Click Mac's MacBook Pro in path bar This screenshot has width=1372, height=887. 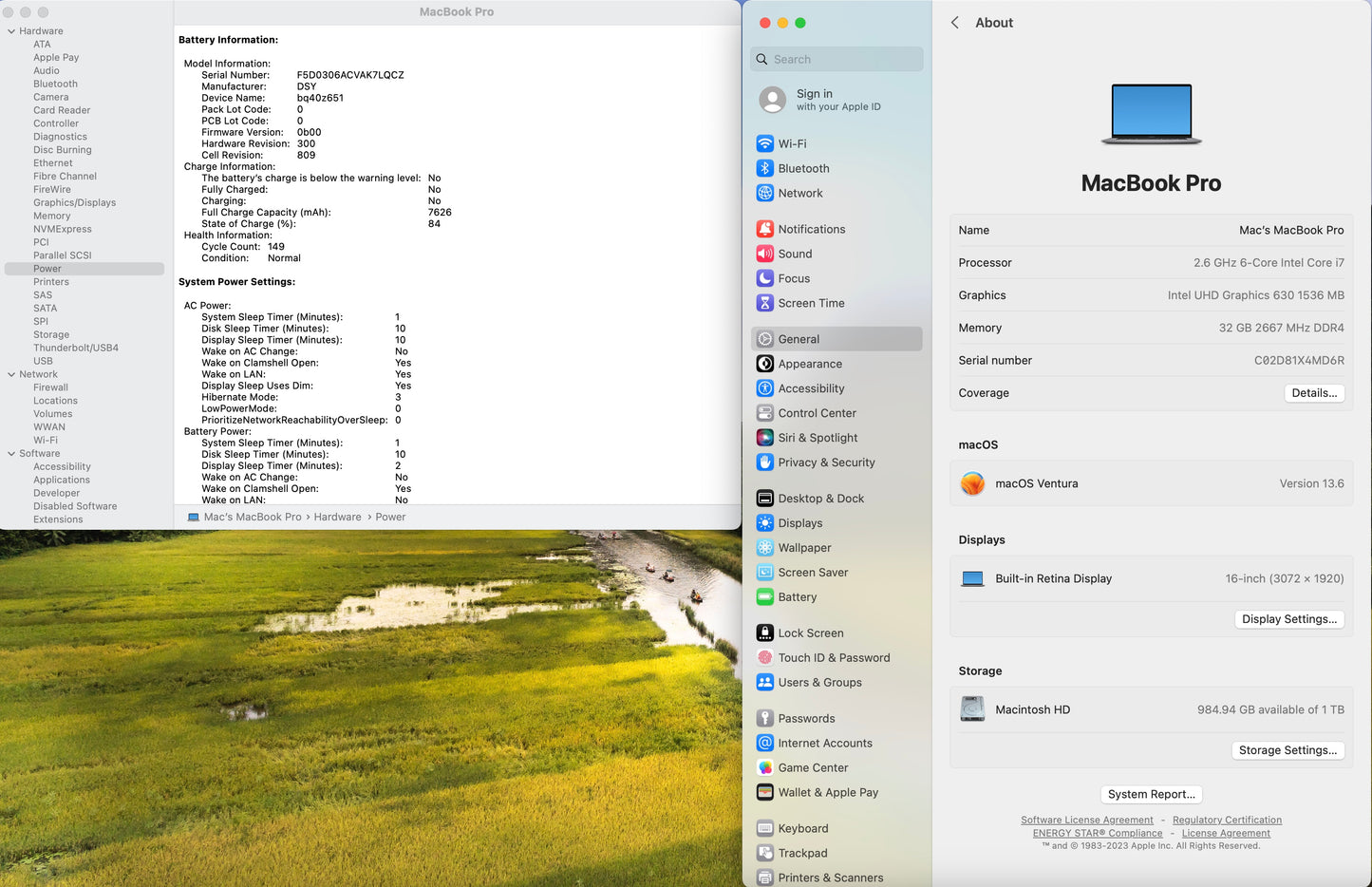(252, 518)
